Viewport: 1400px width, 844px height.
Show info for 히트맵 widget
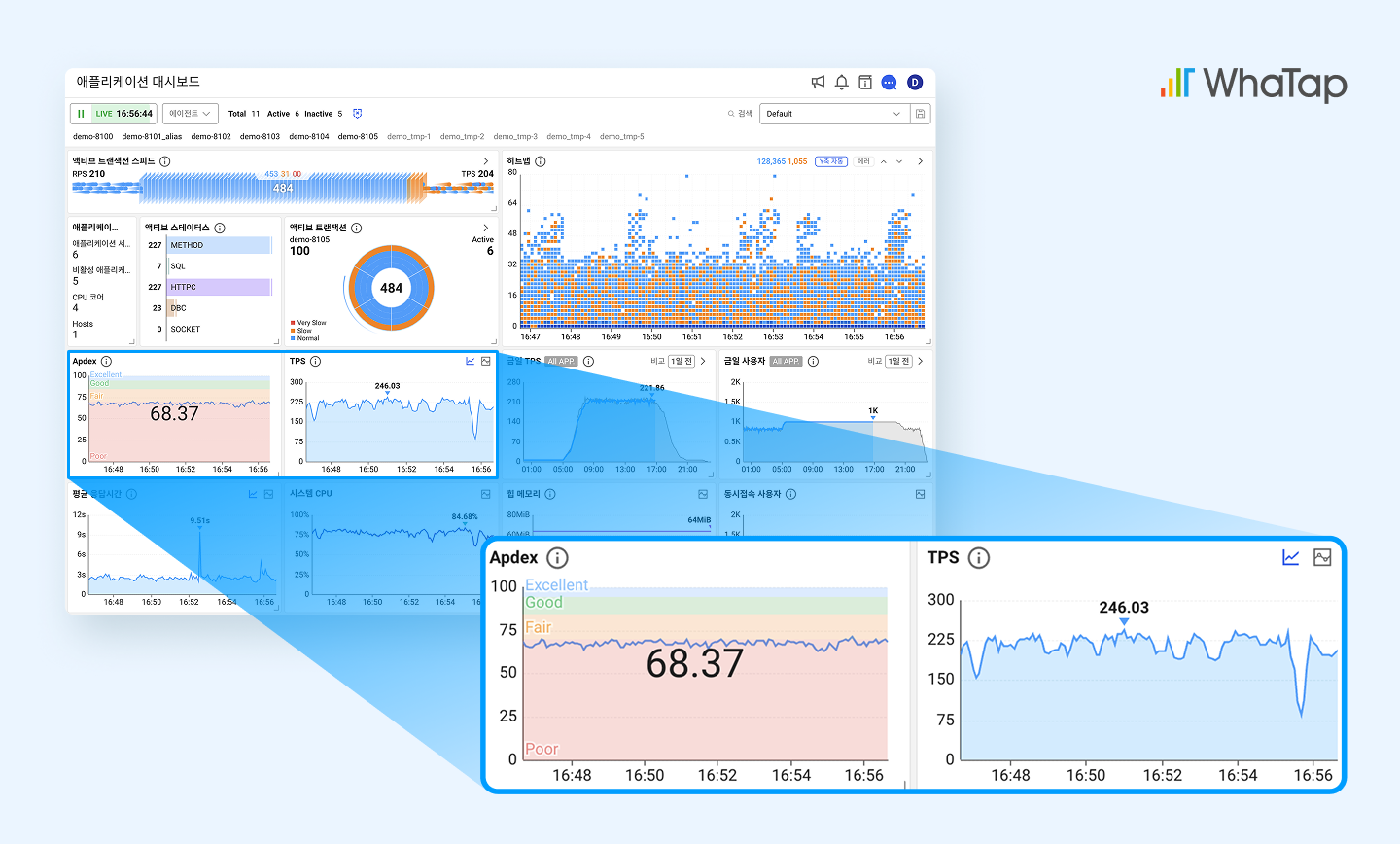tap(541, 161)
